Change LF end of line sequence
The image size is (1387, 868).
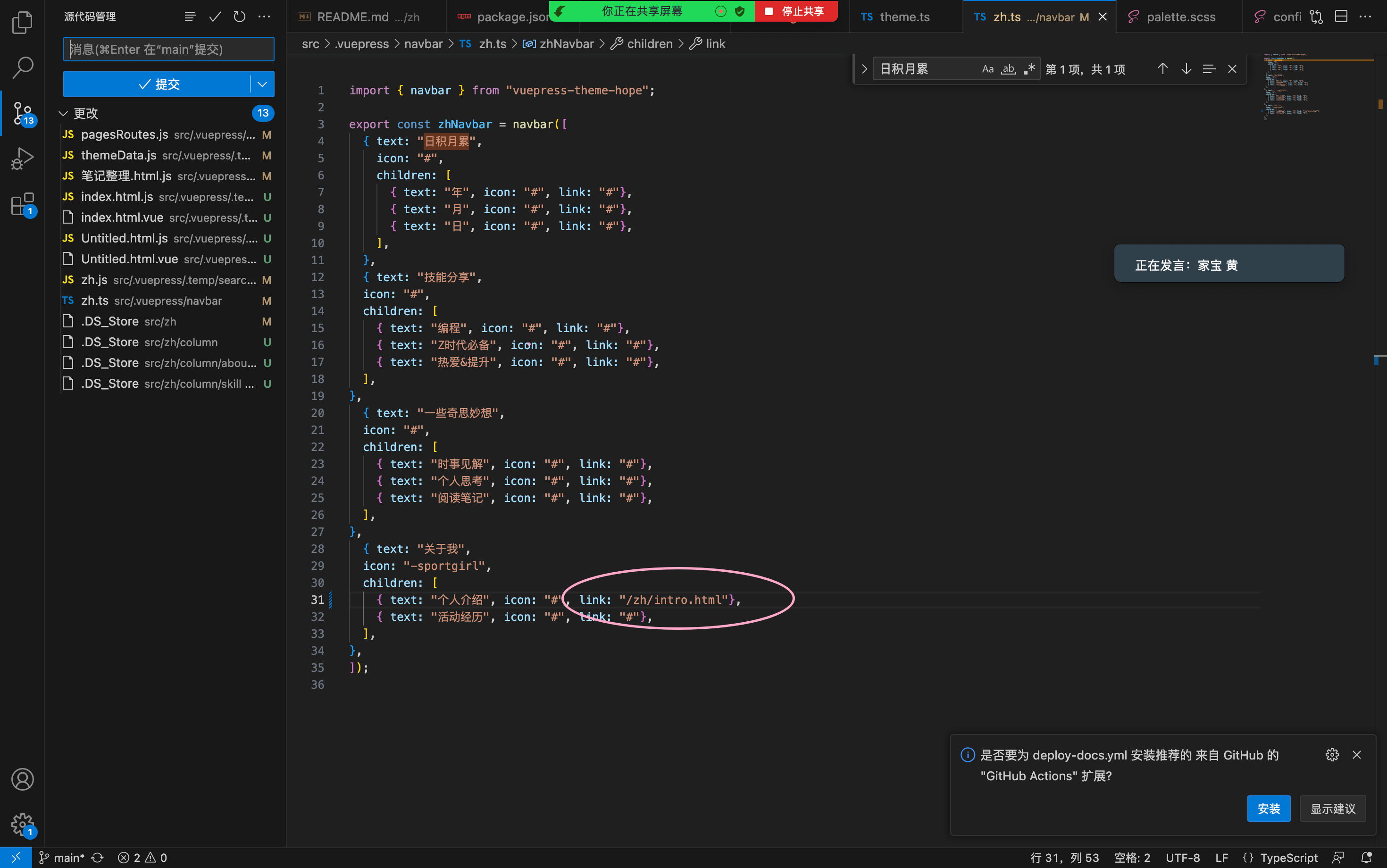(x=1222, y=858)
